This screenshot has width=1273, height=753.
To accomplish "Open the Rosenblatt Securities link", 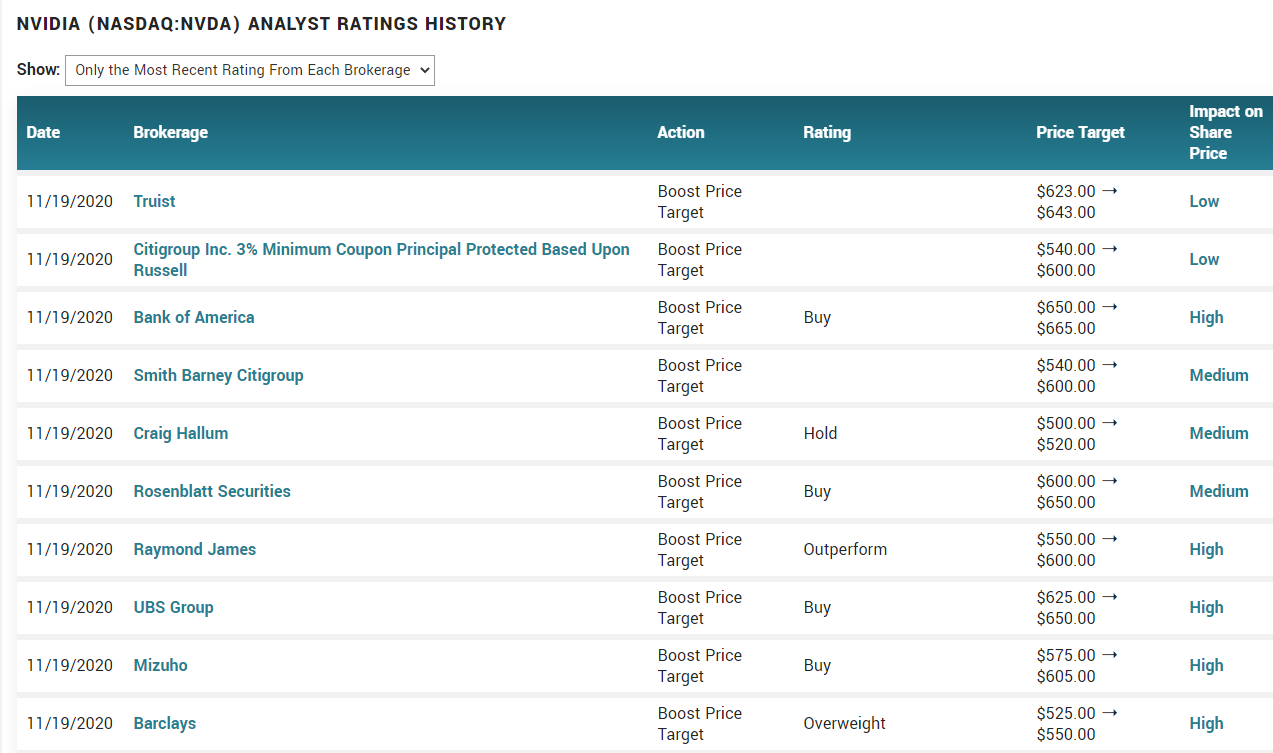I will click(212, 491).
